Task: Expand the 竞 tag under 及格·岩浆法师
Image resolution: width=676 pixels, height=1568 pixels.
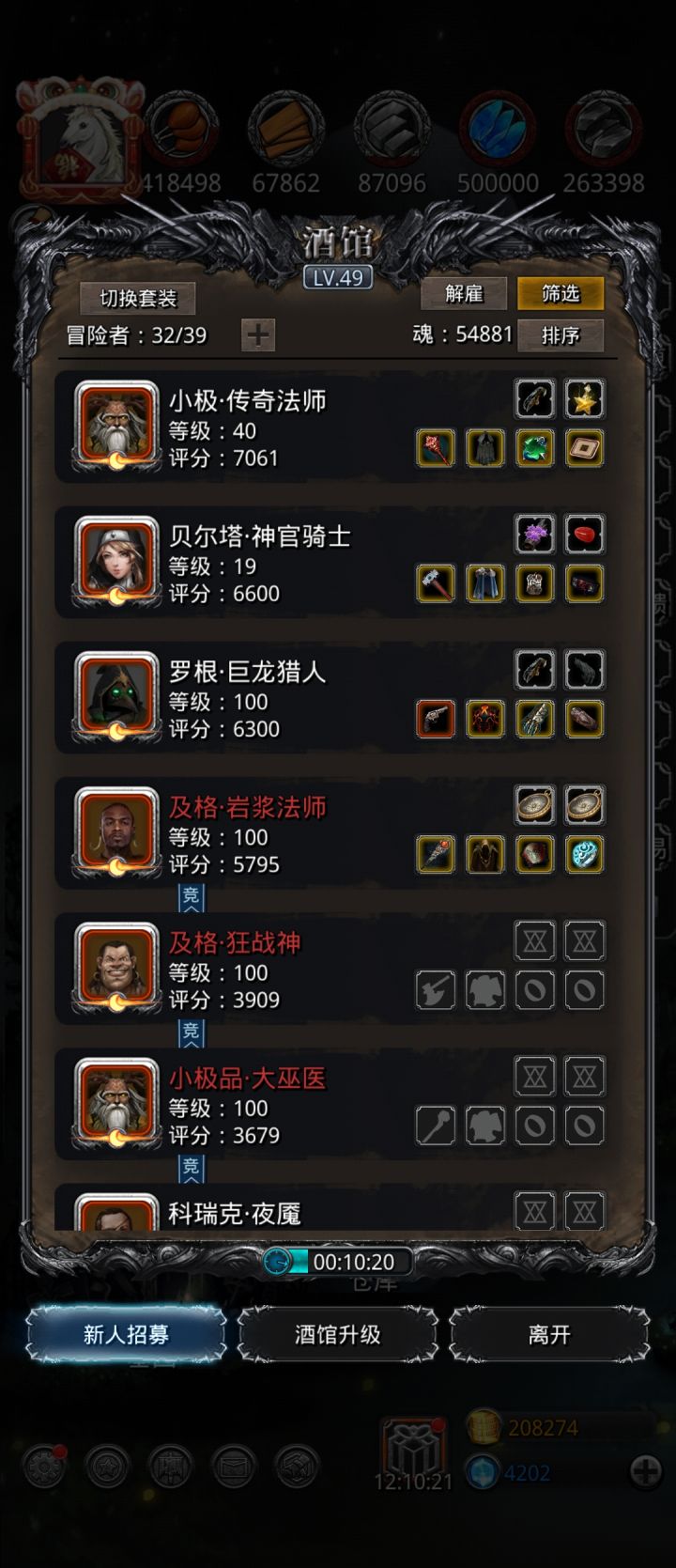Action: click(x=191, y=897)
